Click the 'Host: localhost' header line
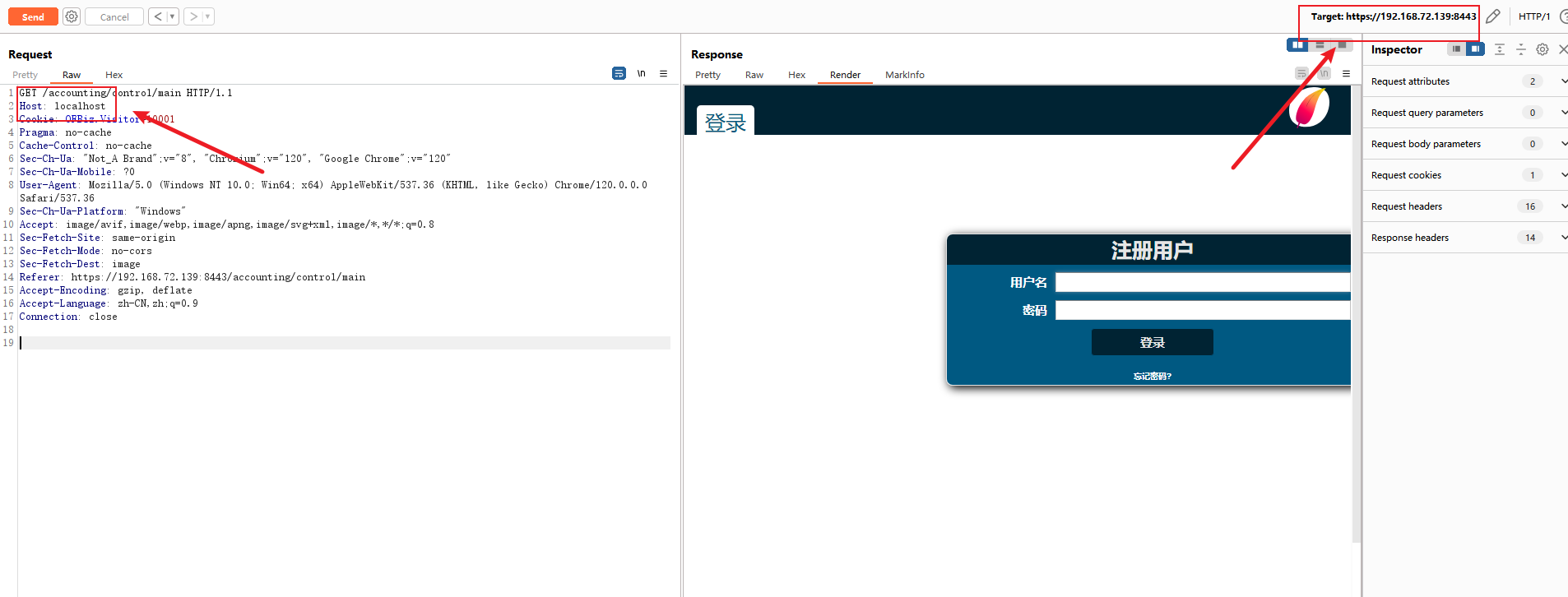The image size is (1568, 597). 63,106
